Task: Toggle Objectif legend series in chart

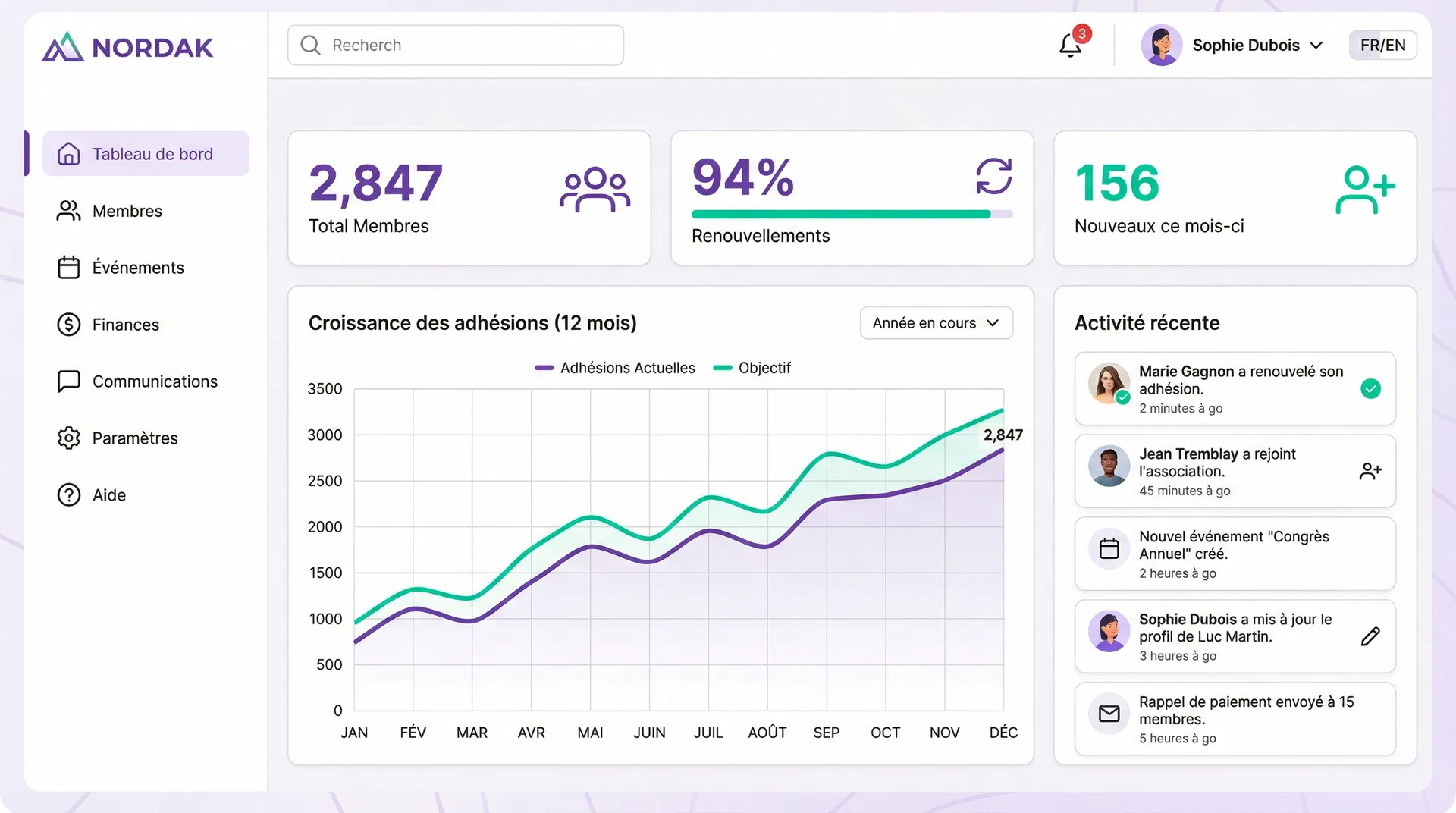Action: click(752, 368)
